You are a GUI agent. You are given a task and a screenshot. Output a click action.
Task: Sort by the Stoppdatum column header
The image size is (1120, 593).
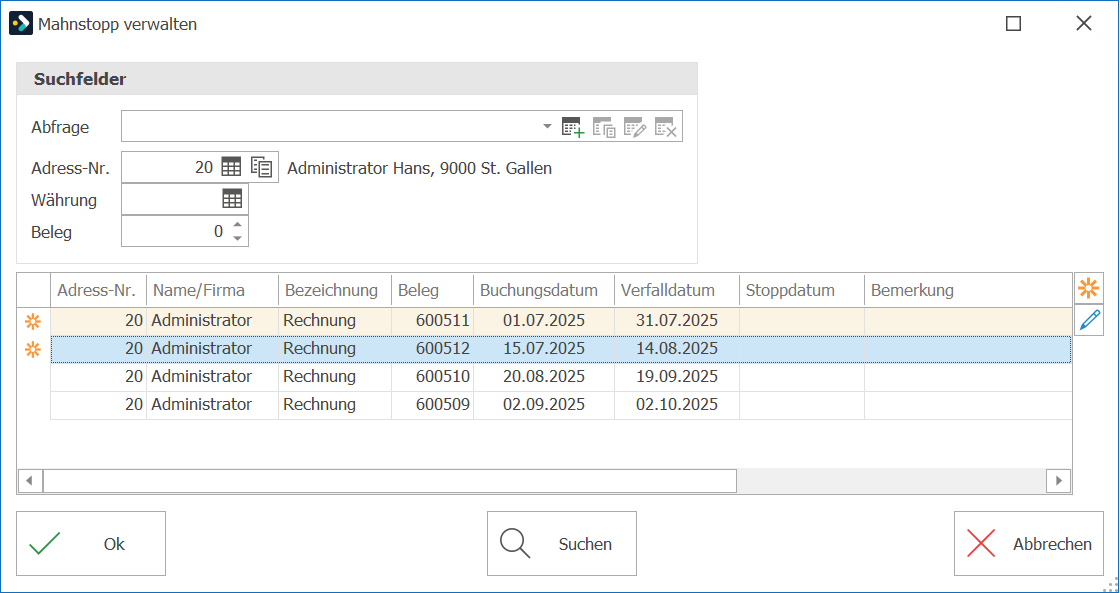(x=801, y=291)
